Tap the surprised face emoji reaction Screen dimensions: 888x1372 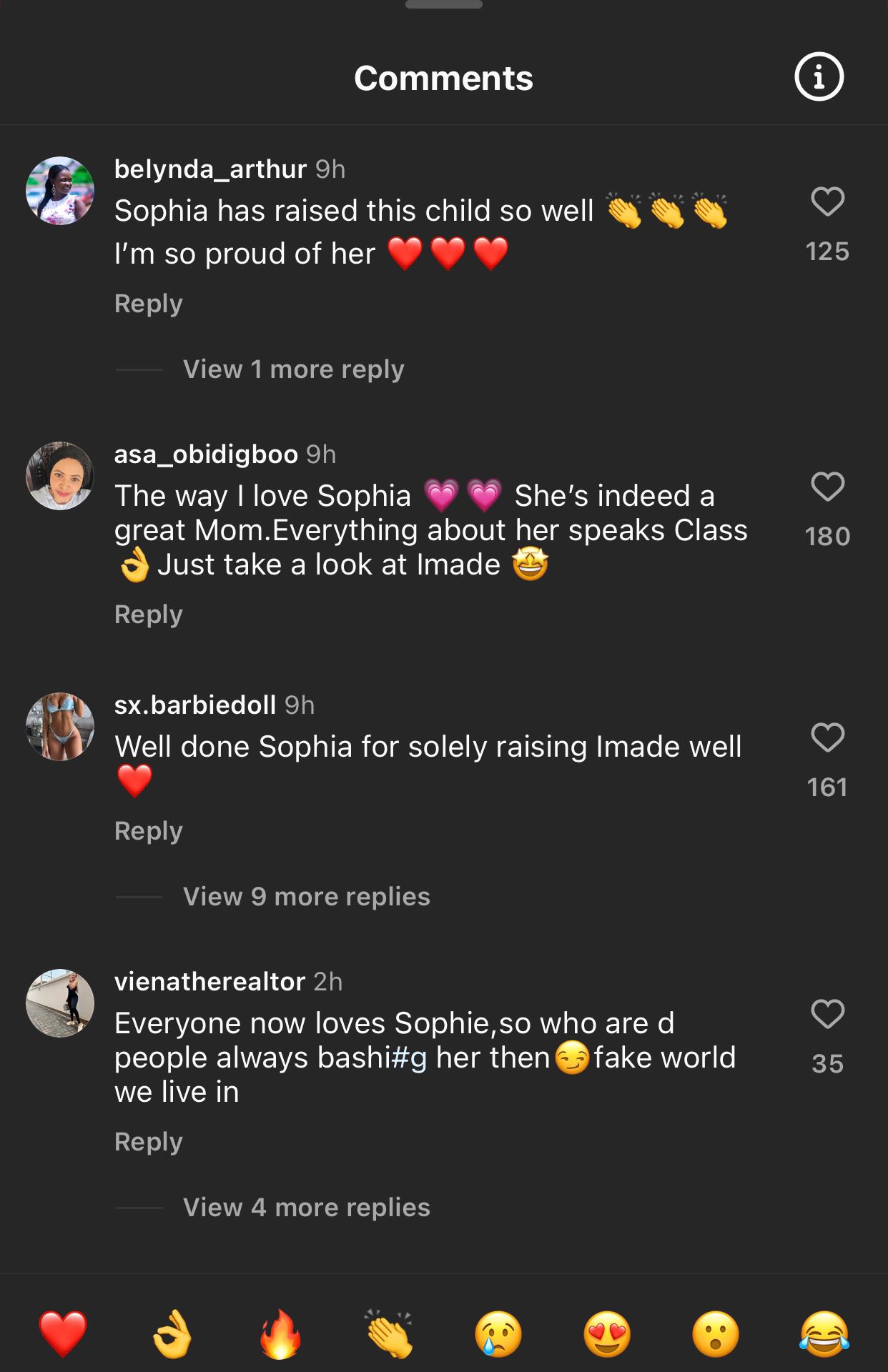[x=716, y=1333]
